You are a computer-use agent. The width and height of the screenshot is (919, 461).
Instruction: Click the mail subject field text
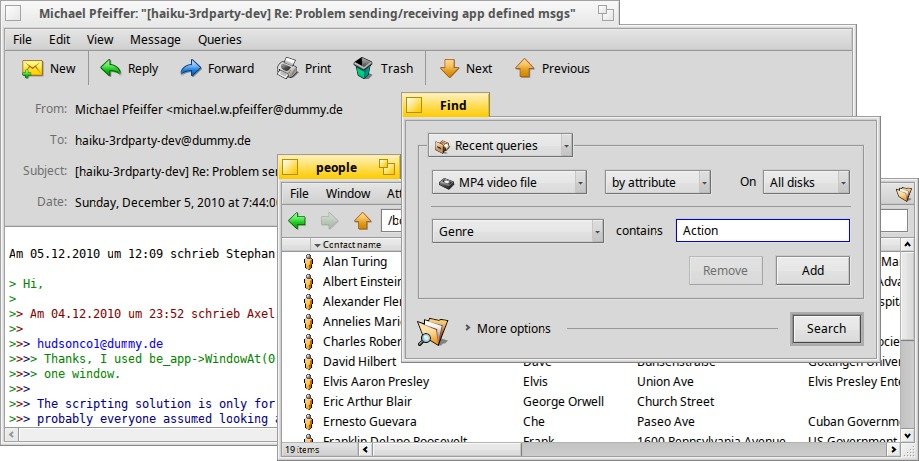pyautogui.click(x=176, y=172)
